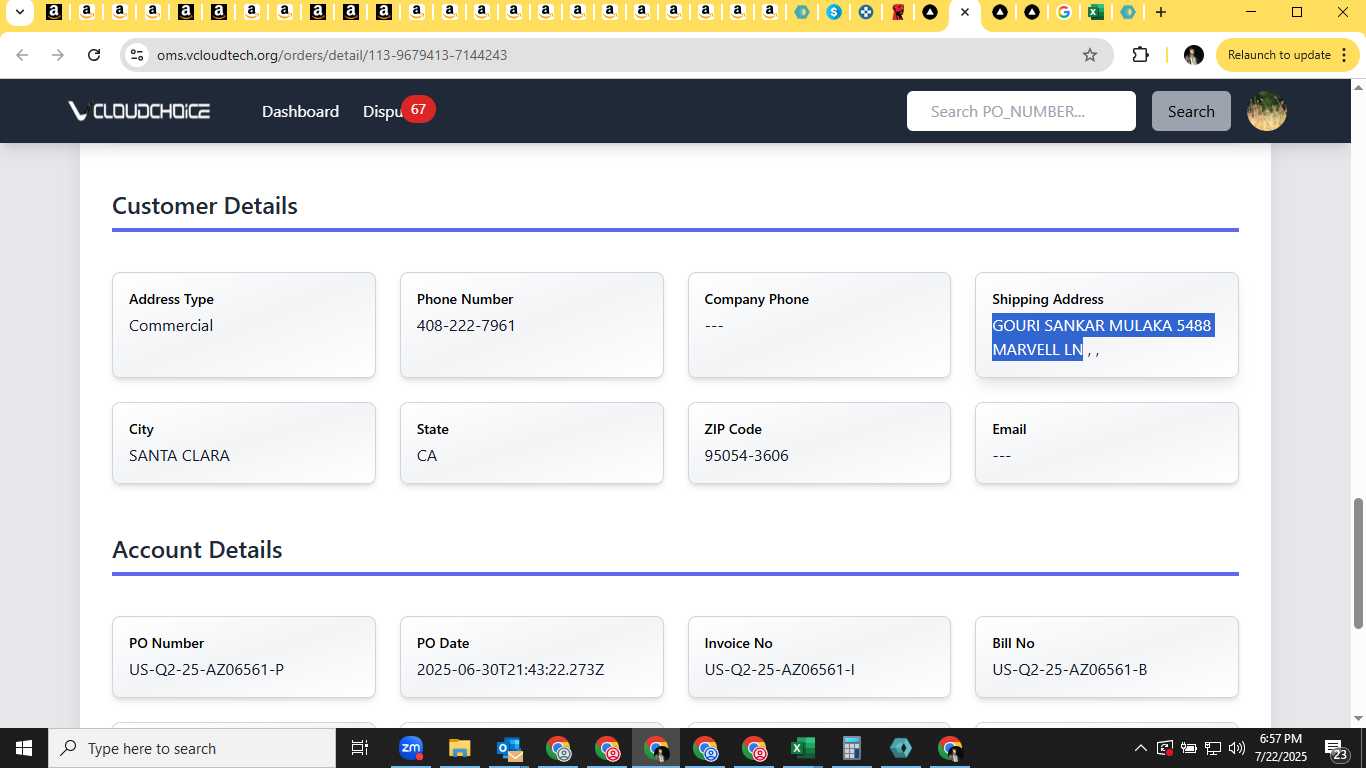Click the Customer Details heading

(205, 205)
